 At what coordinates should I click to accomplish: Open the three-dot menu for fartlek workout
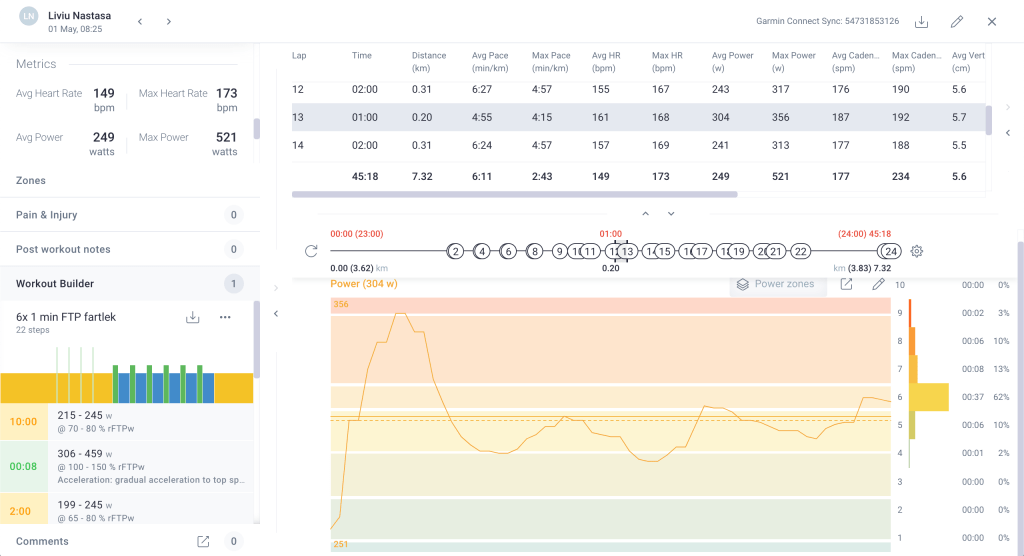click(225, 317)
